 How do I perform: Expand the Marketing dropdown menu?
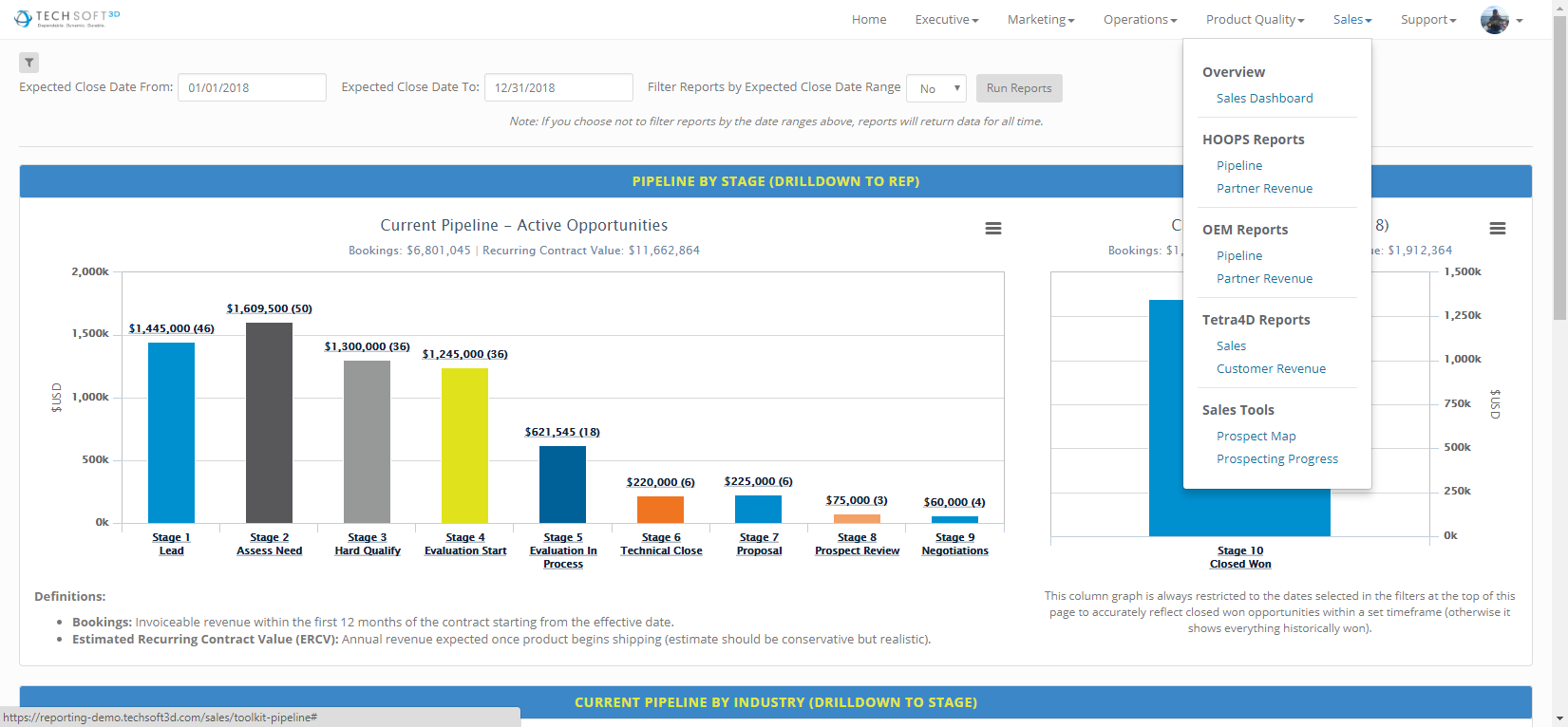(1041, 20)
